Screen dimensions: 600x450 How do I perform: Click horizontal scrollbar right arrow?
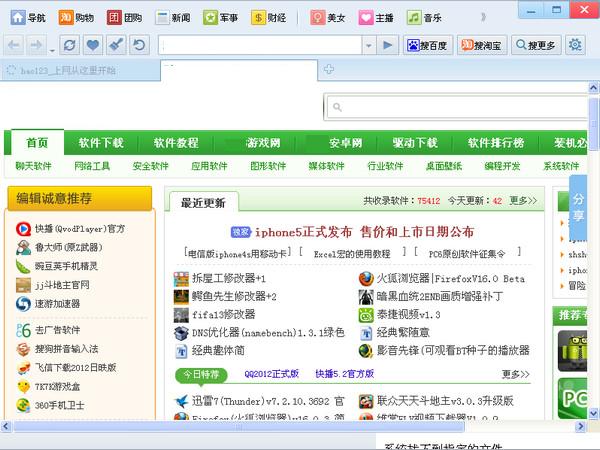pyautogui.click(x=581, y=426)
